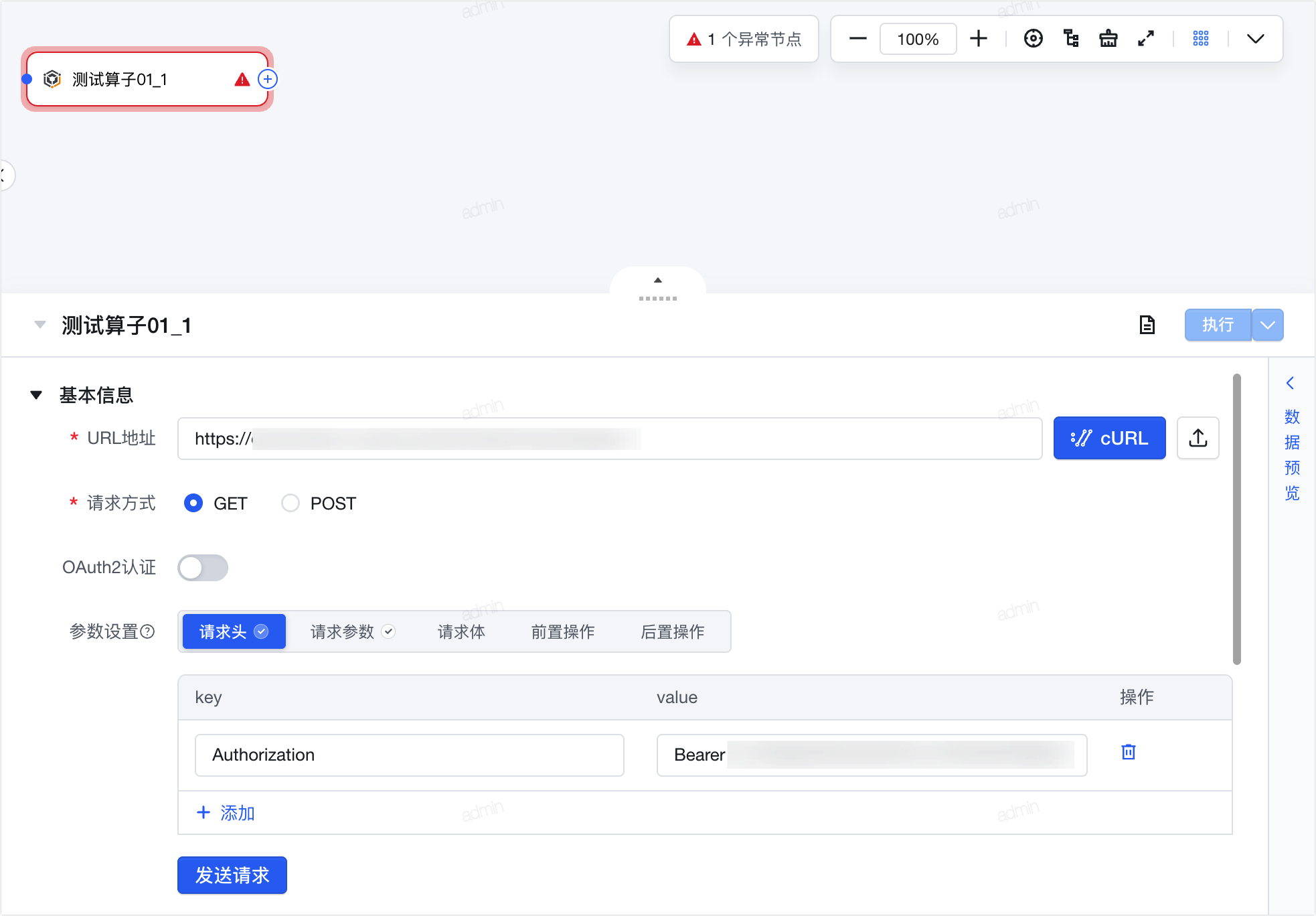Expand the toolbar chevron at far right

click(1256, 39)
